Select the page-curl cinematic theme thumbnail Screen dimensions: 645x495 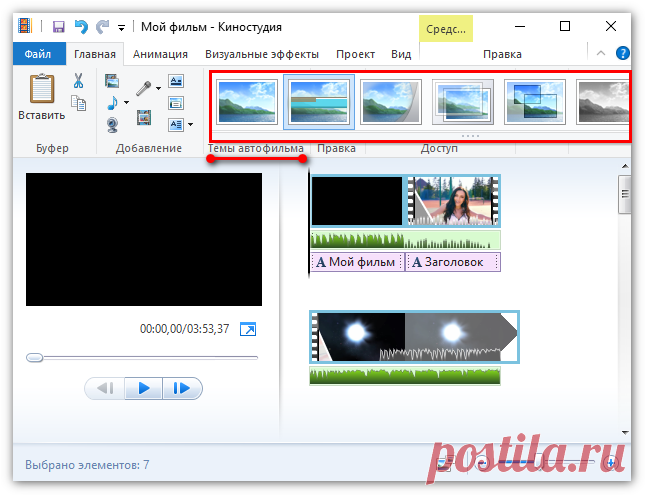[x=391, y=102]
